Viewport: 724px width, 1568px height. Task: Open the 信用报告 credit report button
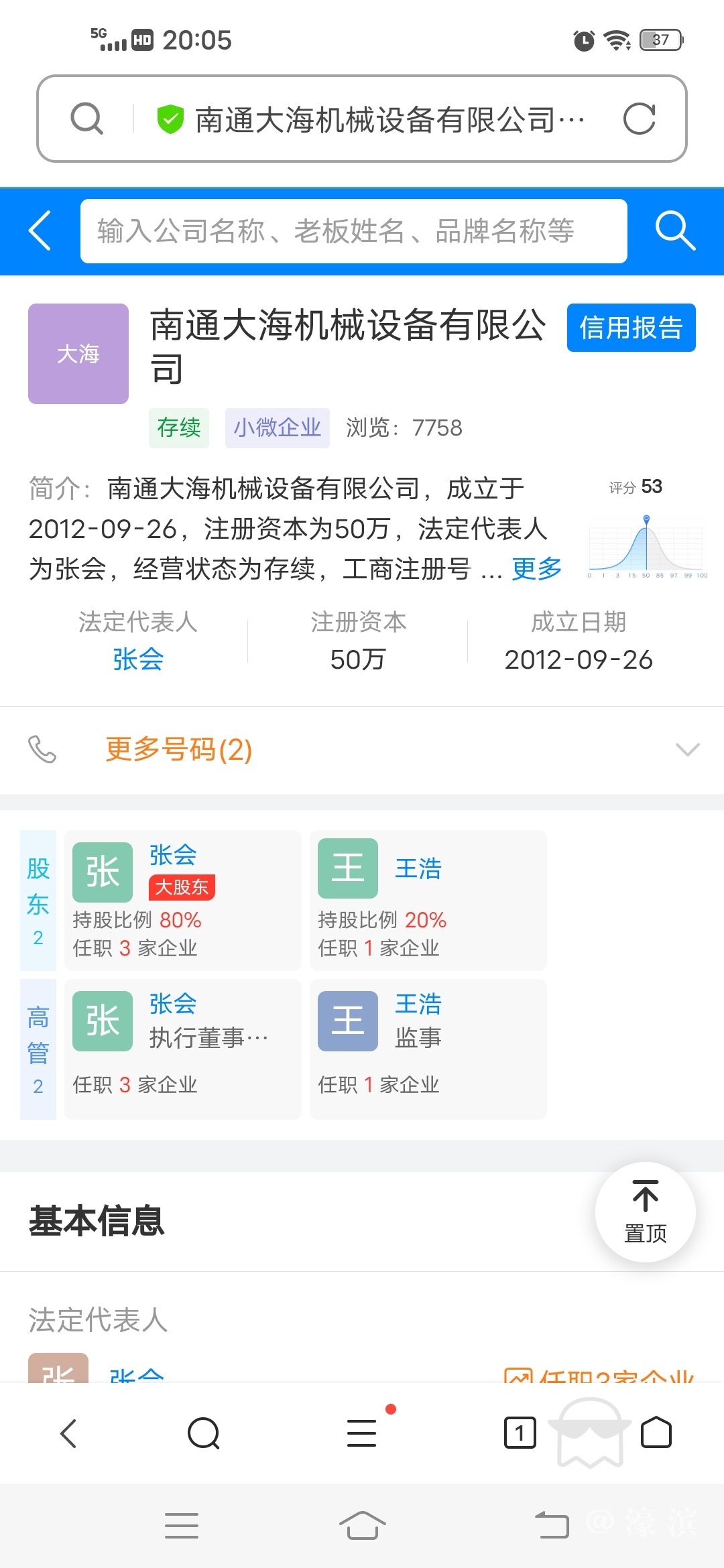pos(631,328)
